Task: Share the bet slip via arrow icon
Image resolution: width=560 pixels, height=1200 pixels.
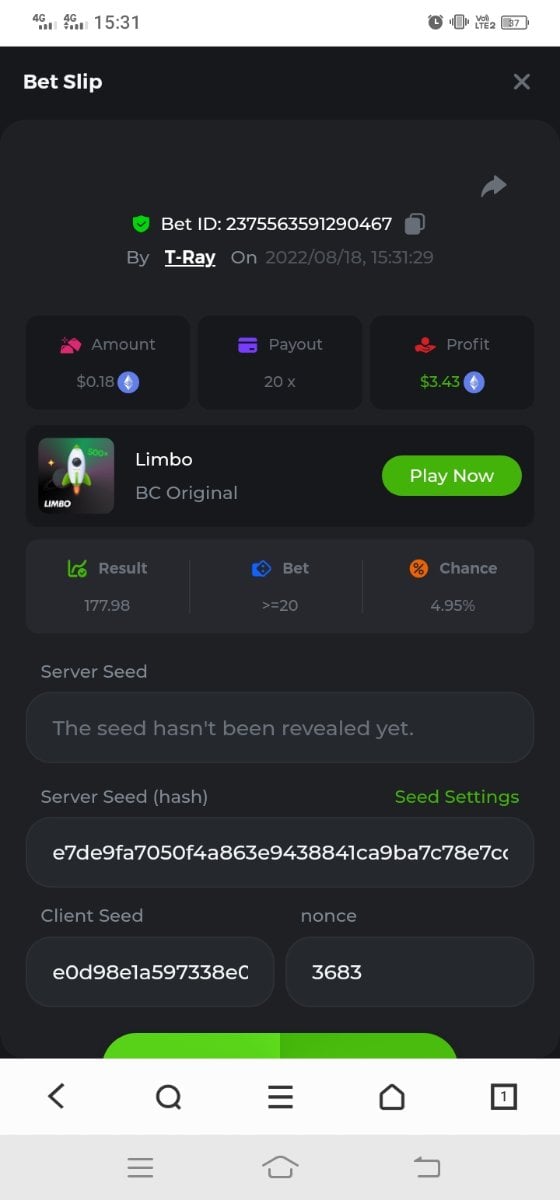Action: click(494, 186)
